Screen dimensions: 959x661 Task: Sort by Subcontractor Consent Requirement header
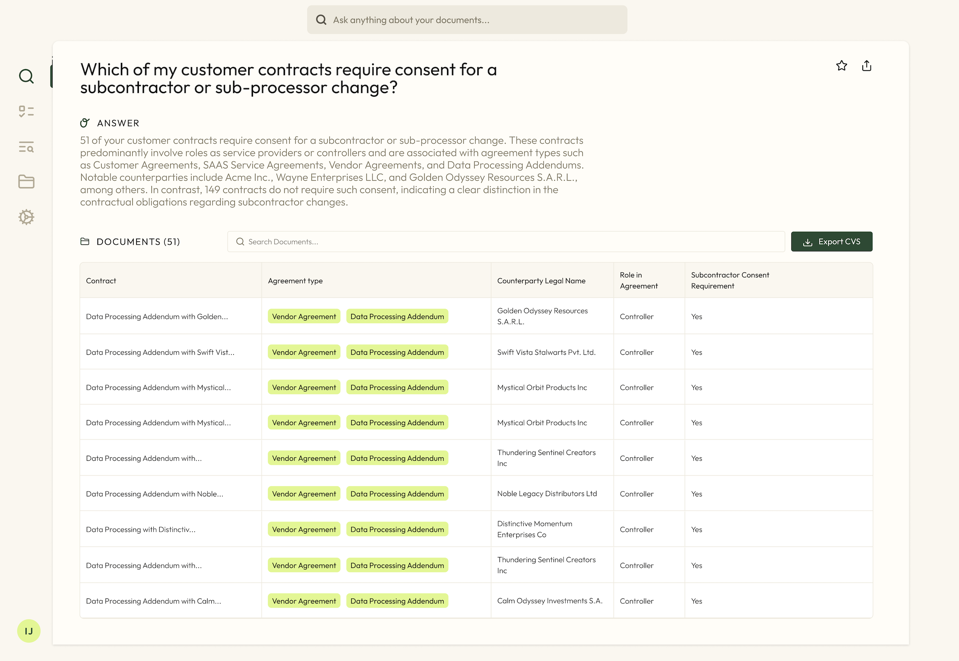730,281
